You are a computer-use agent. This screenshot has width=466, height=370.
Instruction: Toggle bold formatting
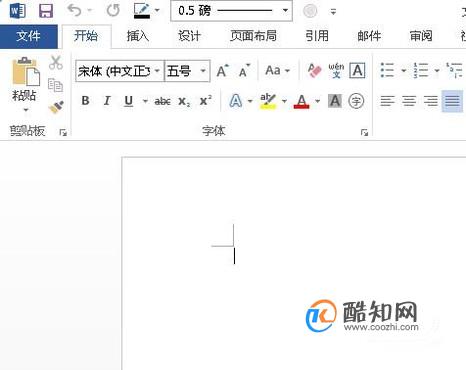point(85,101)
